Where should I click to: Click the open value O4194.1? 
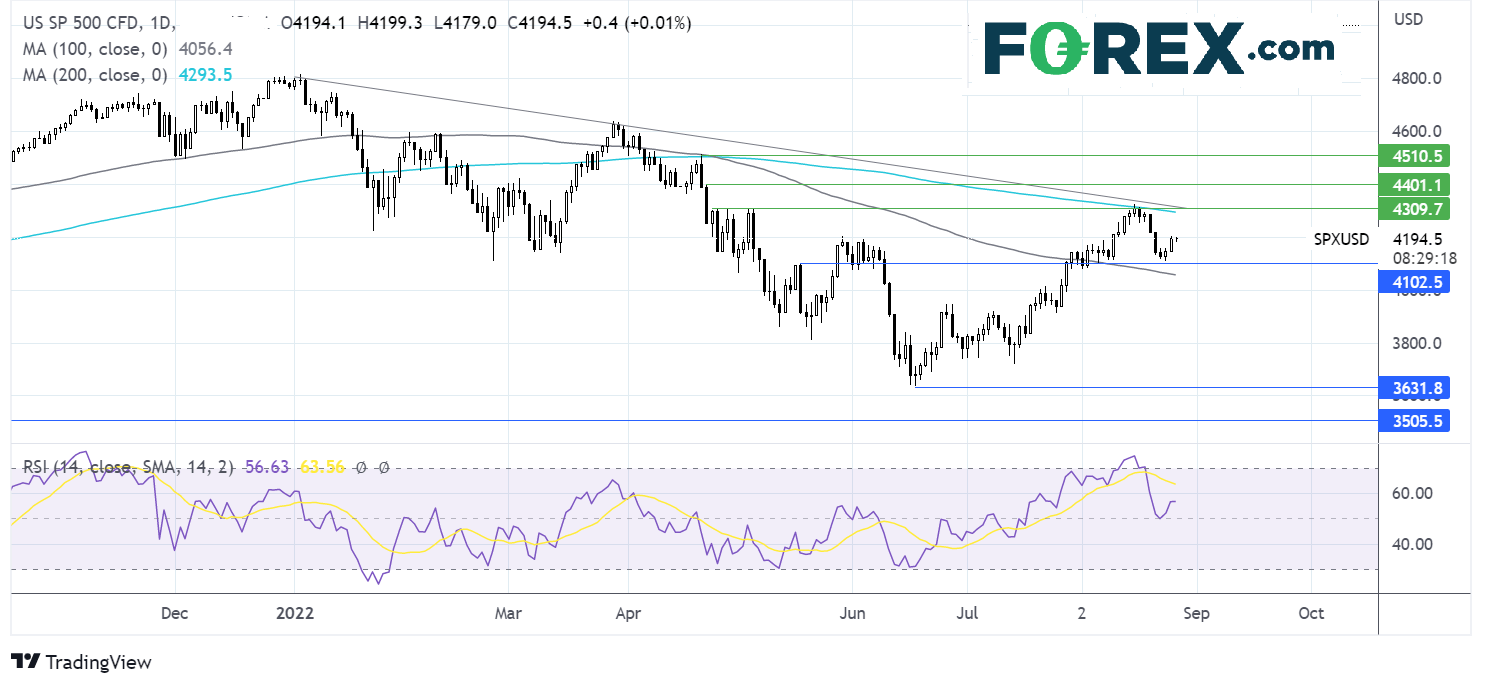point(316,22)
